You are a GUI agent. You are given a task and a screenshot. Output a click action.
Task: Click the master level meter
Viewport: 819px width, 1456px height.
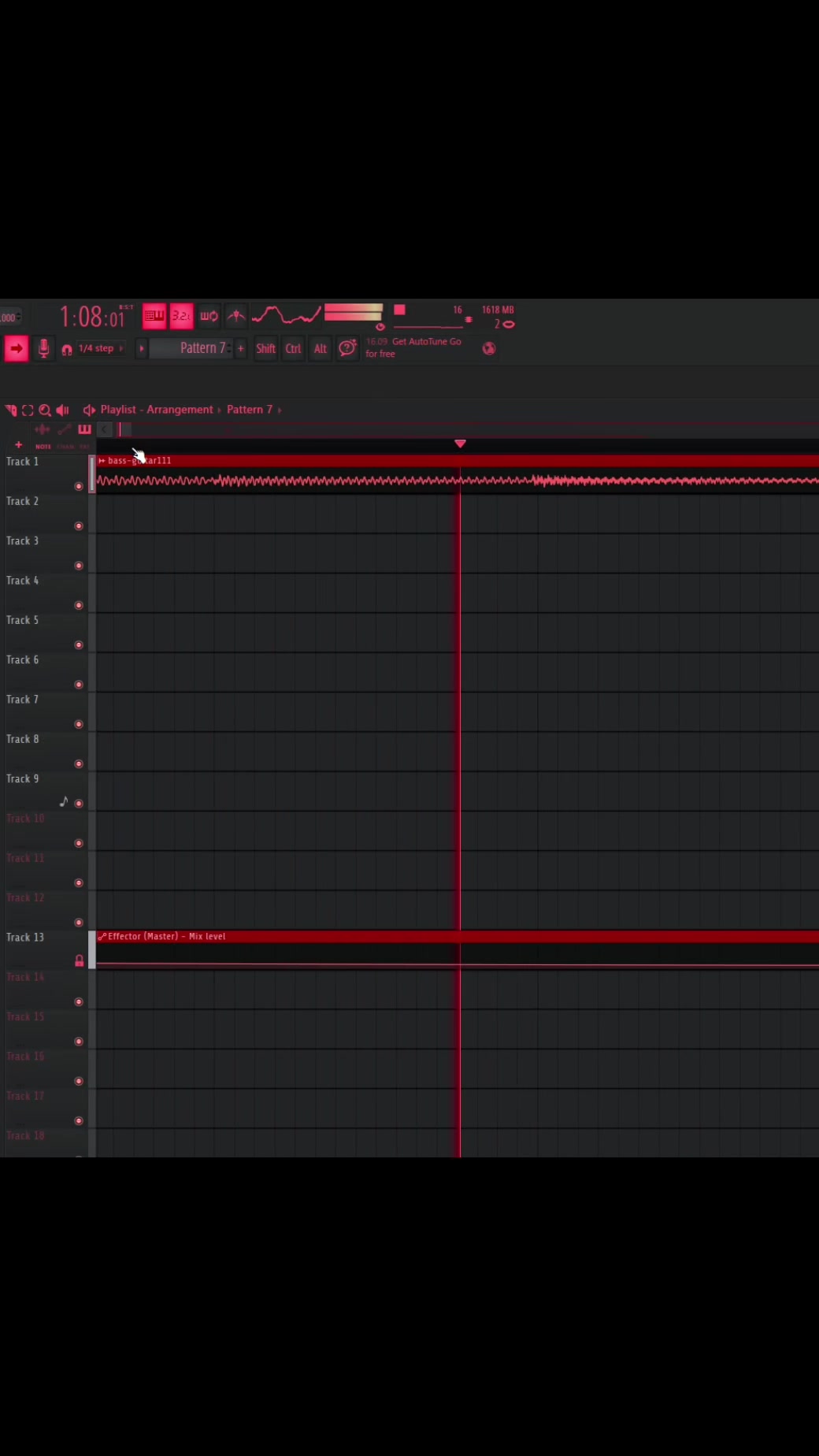354,313
